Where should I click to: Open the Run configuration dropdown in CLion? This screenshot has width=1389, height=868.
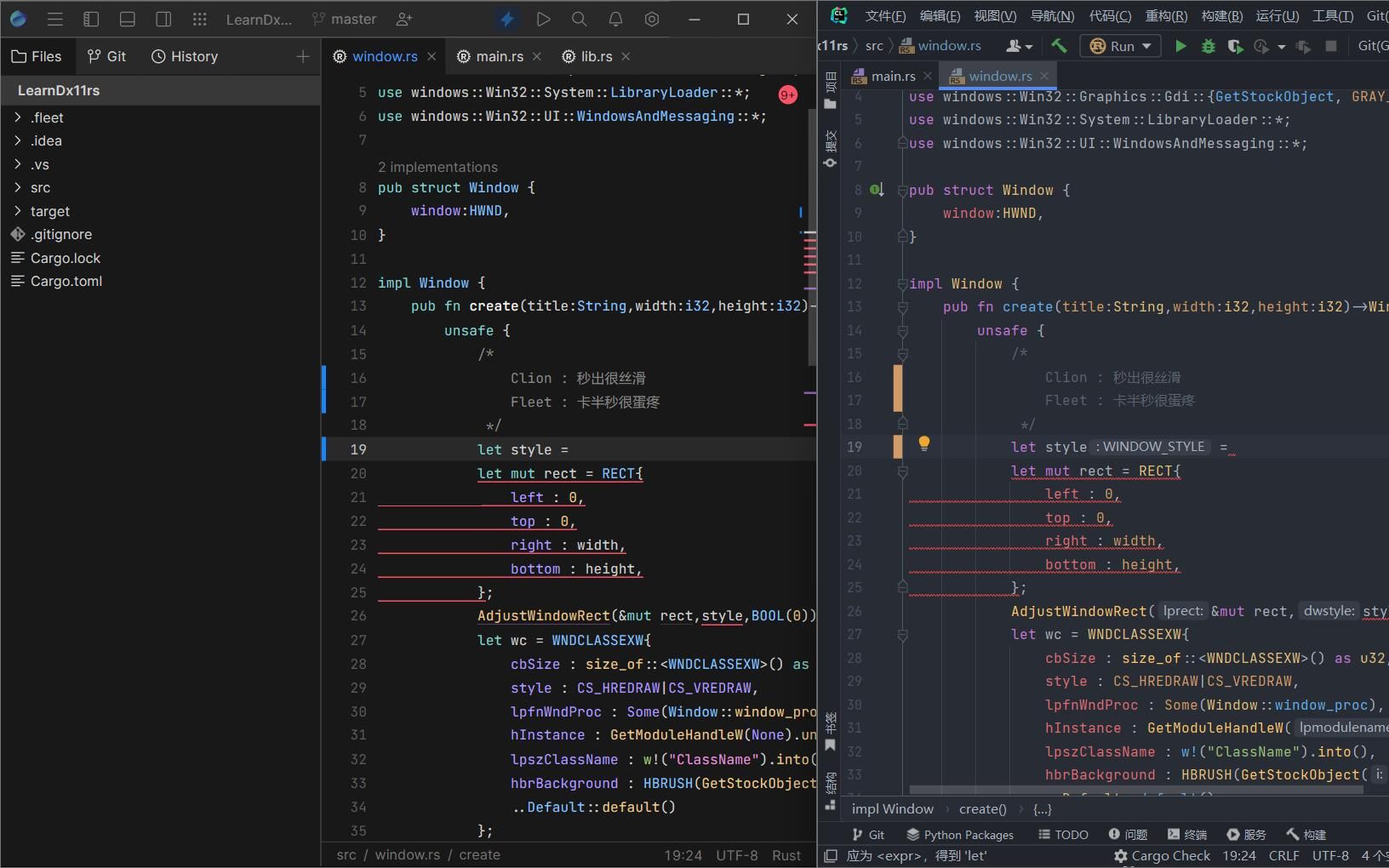1122,46
